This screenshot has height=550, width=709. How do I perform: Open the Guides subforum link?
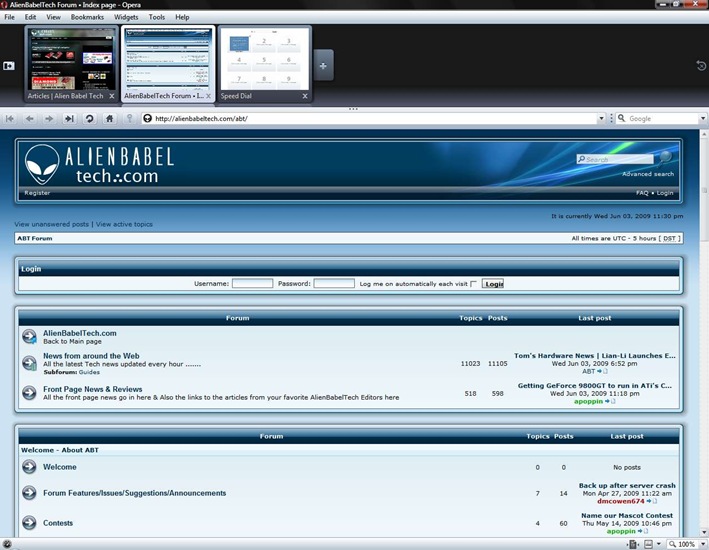pyautogui.click(x=89, y=372)
